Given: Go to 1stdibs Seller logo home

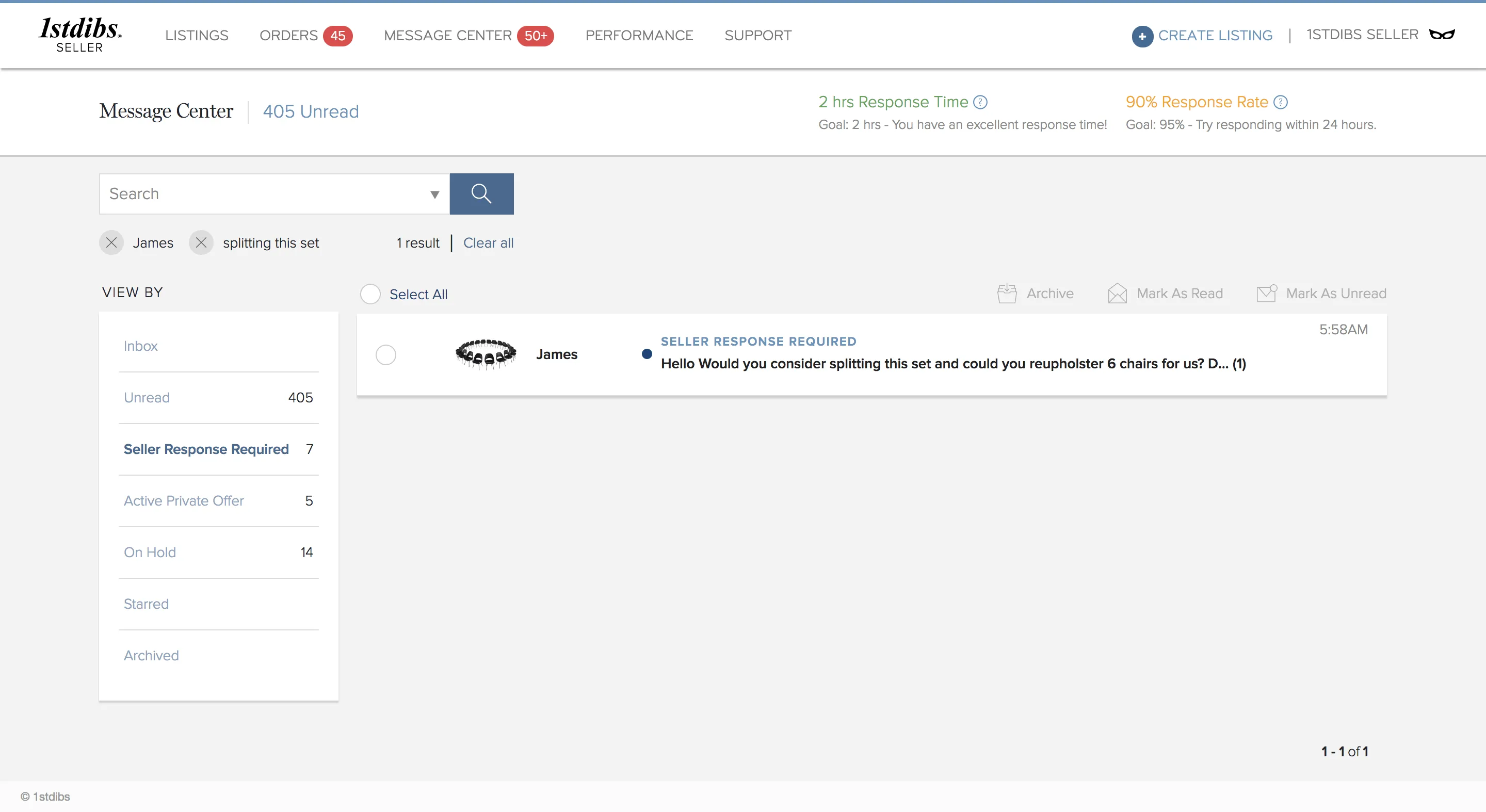Looking at the screenshot, I should 79,35.
